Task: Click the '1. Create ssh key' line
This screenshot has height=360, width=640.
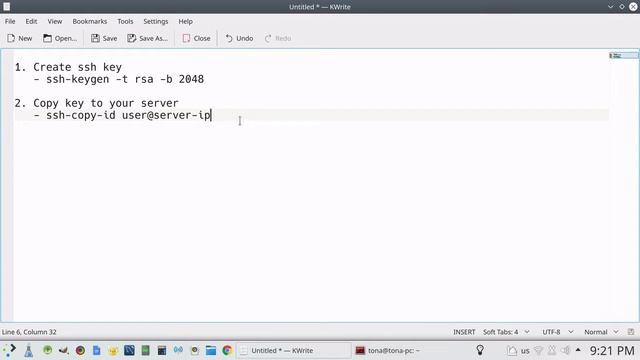Action: coord(68,67)
